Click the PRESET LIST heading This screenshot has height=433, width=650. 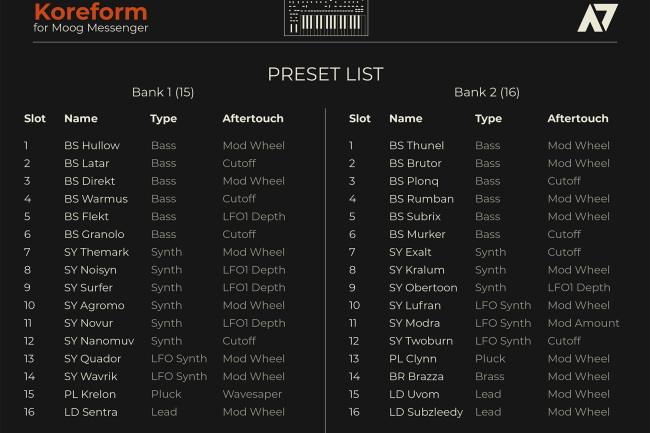coord(325,74)
